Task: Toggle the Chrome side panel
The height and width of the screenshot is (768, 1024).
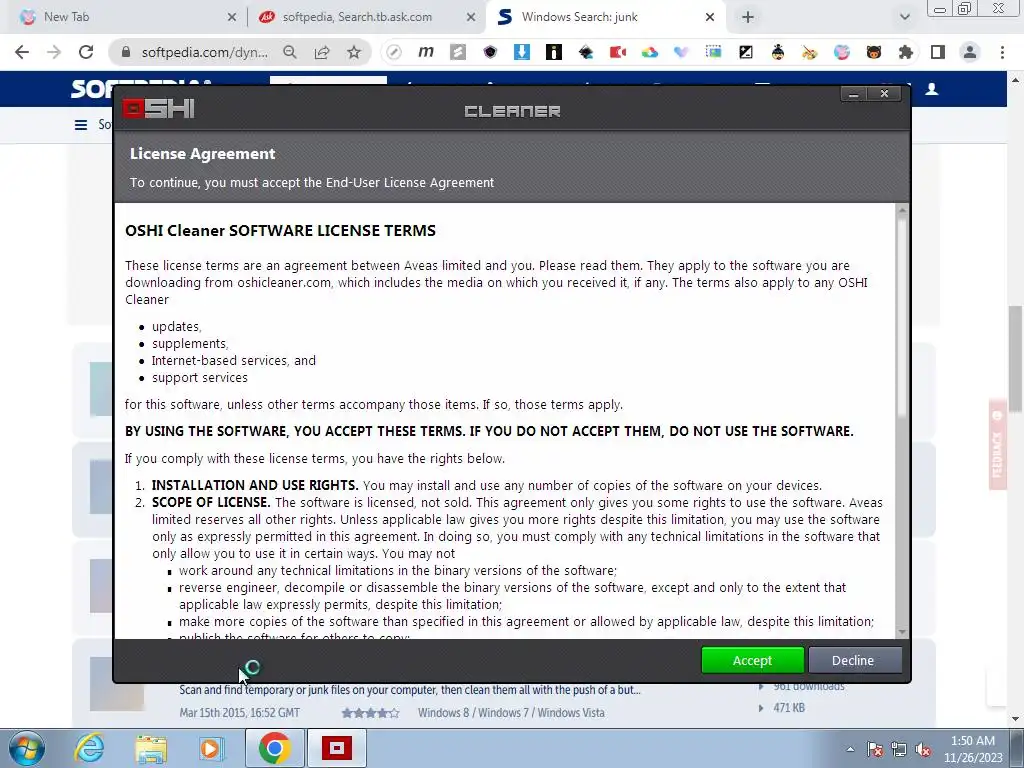Action: [x=938, y=52]
